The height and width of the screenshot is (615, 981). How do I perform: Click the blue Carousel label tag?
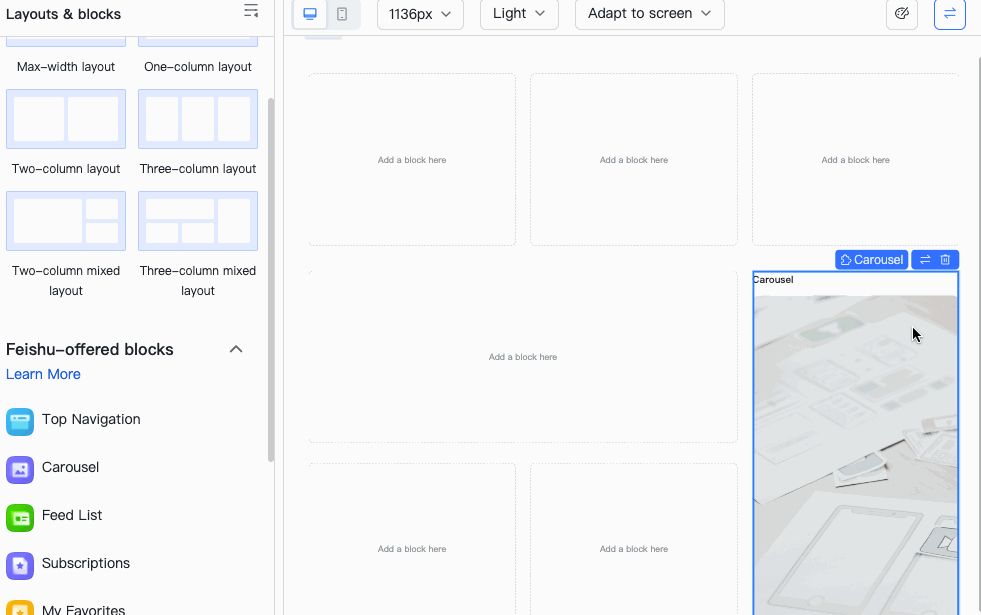point(871,259)
